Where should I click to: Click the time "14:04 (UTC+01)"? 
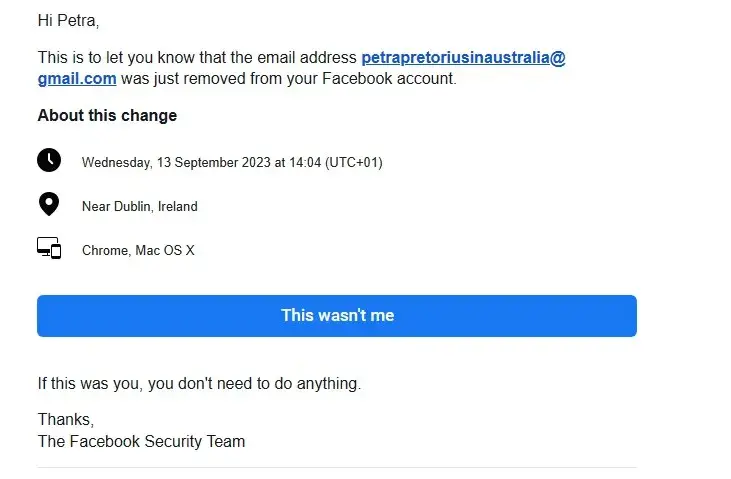click(332, 162)
